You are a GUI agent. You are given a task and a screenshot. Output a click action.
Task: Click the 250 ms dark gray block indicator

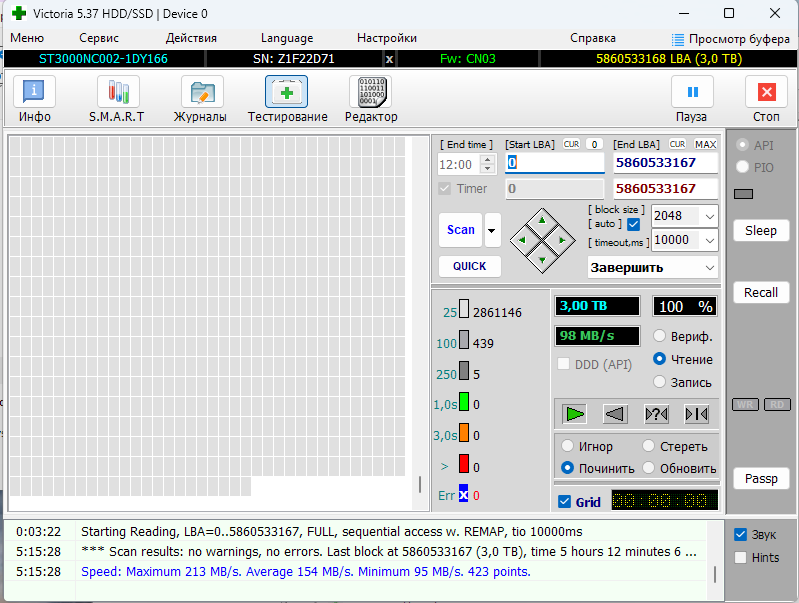pos(464,371)
